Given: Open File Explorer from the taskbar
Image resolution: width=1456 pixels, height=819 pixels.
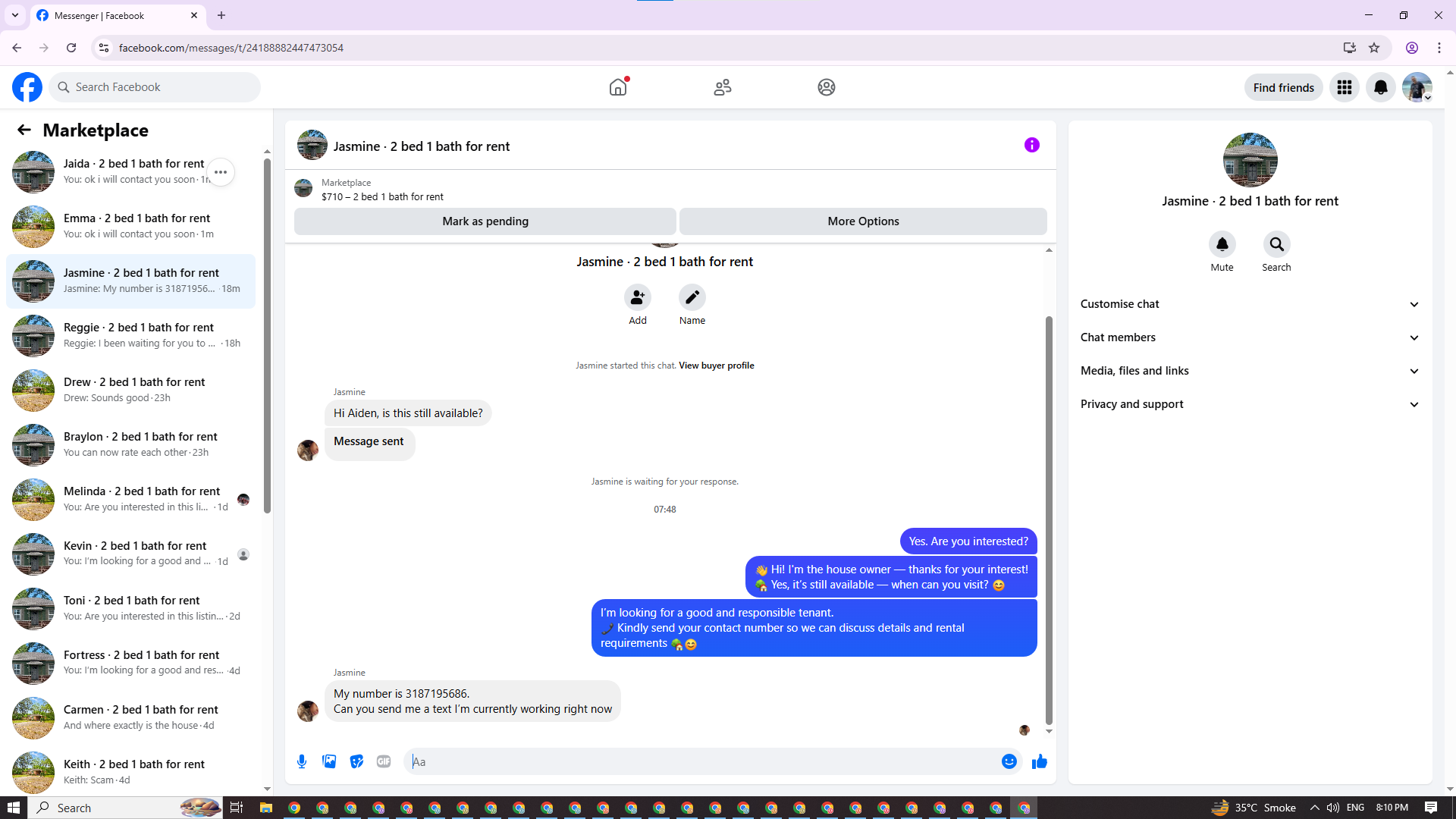Looking at the screenshot, I should (x=265, y=808).
